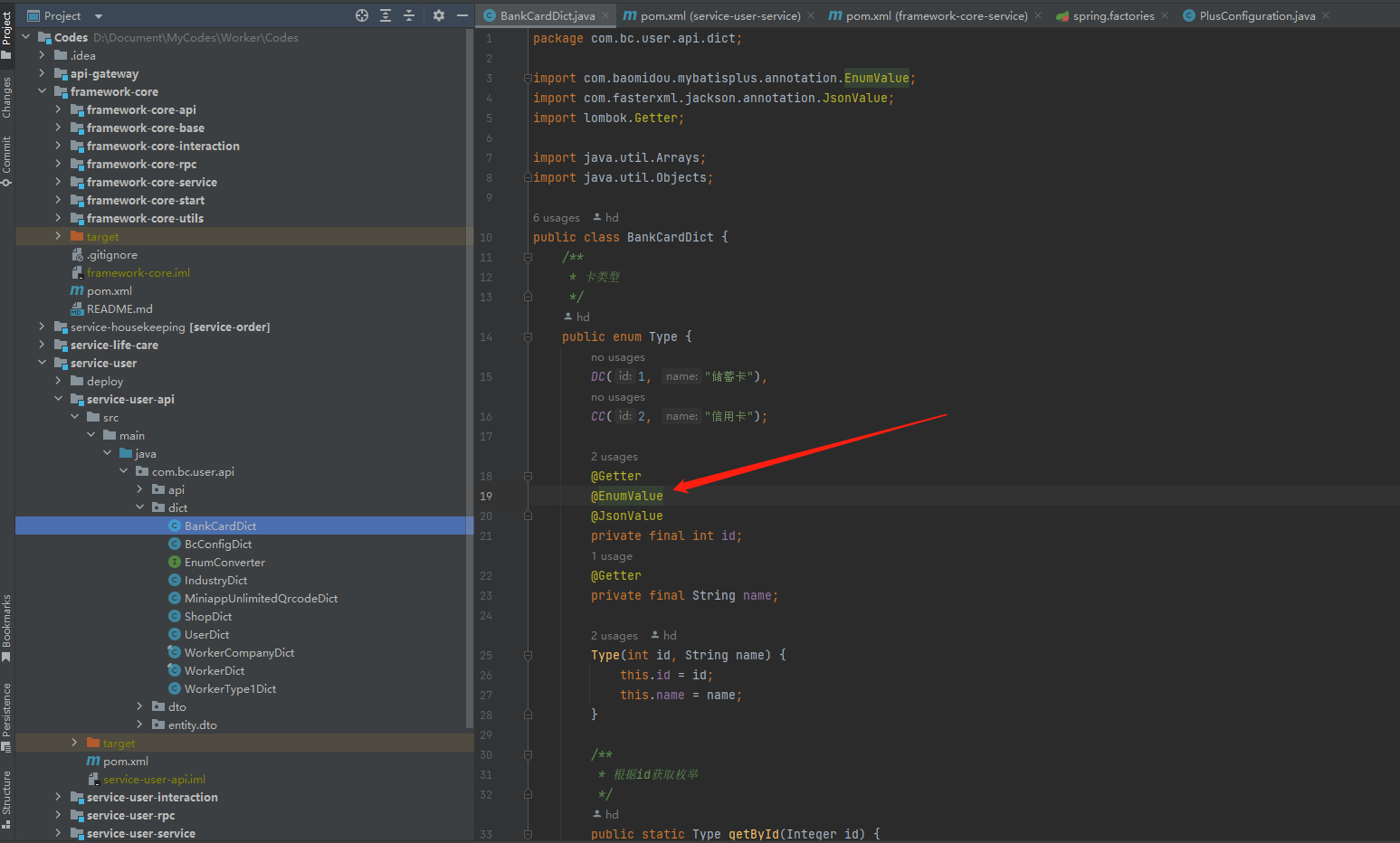Select framework-core-utils module
1400x843 pixels.
[145, 218]
